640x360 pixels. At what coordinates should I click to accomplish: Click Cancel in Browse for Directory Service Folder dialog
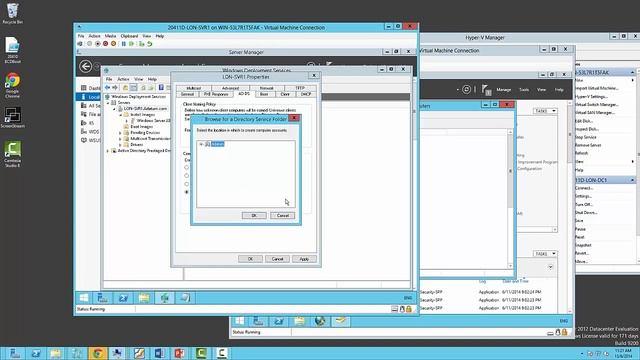click(x=282, y=216)
